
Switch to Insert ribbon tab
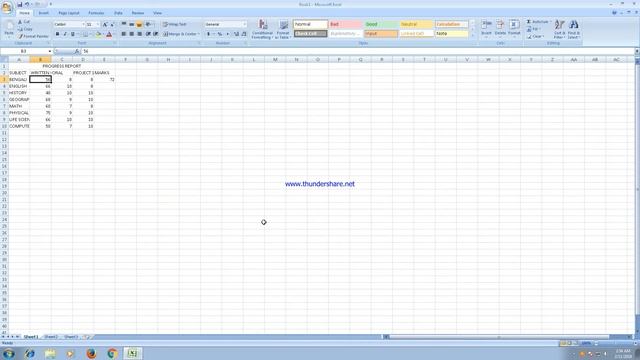(x=44, y=13)
